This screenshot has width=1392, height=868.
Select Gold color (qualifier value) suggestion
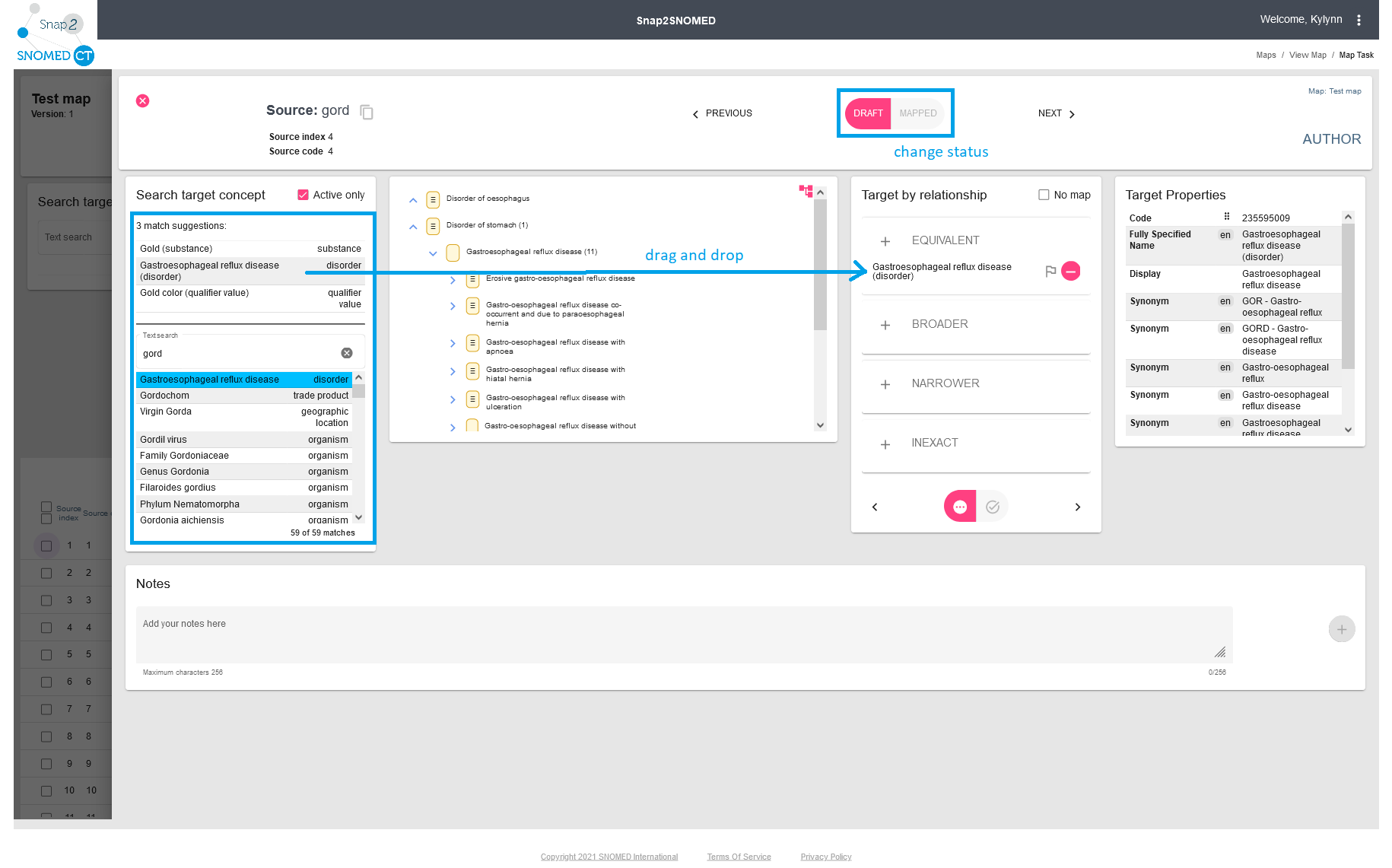tap(250, 298)
